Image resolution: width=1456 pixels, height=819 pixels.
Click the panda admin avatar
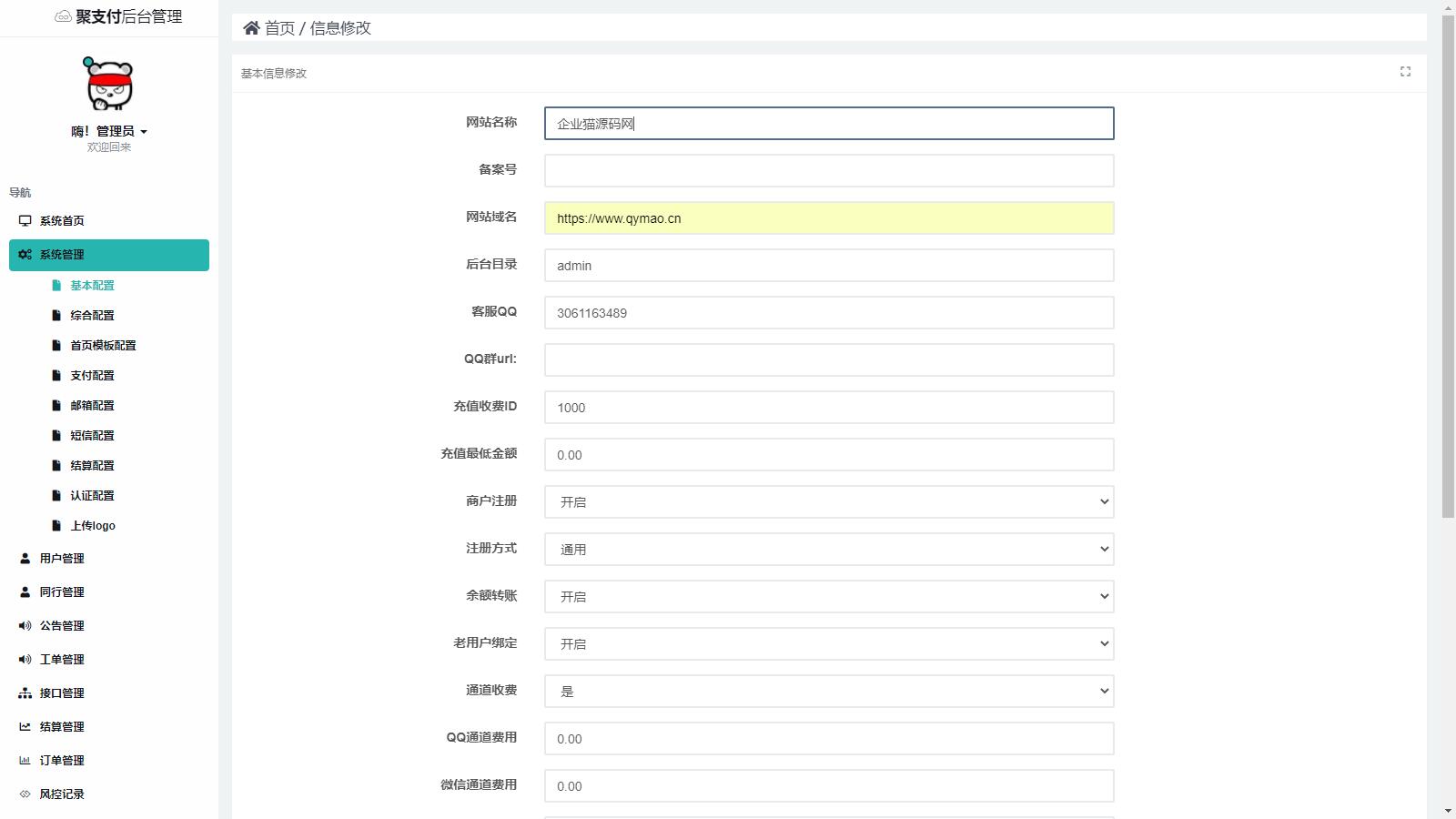coord(109,84)
